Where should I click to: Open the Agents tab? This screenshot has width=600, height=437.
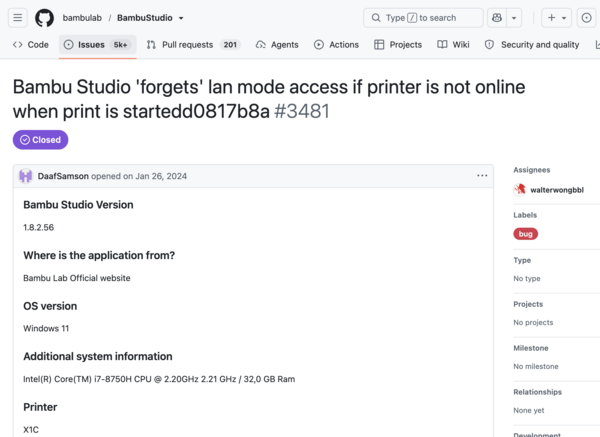point(277,45)
